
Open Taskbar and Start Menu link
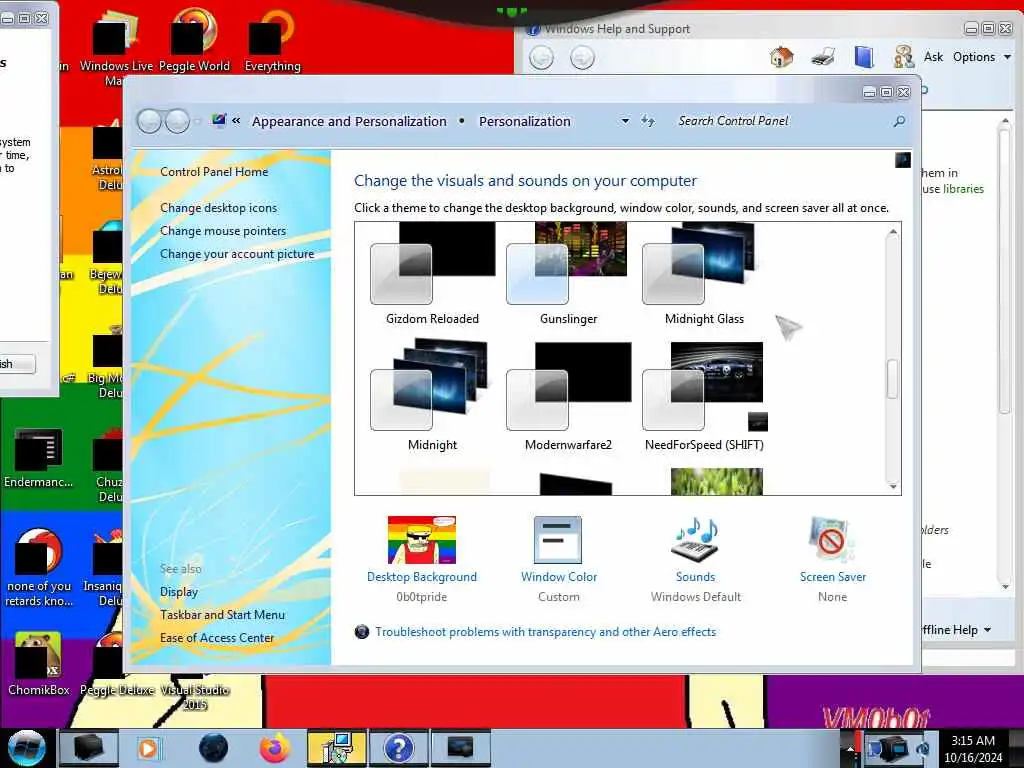(222, 615)
